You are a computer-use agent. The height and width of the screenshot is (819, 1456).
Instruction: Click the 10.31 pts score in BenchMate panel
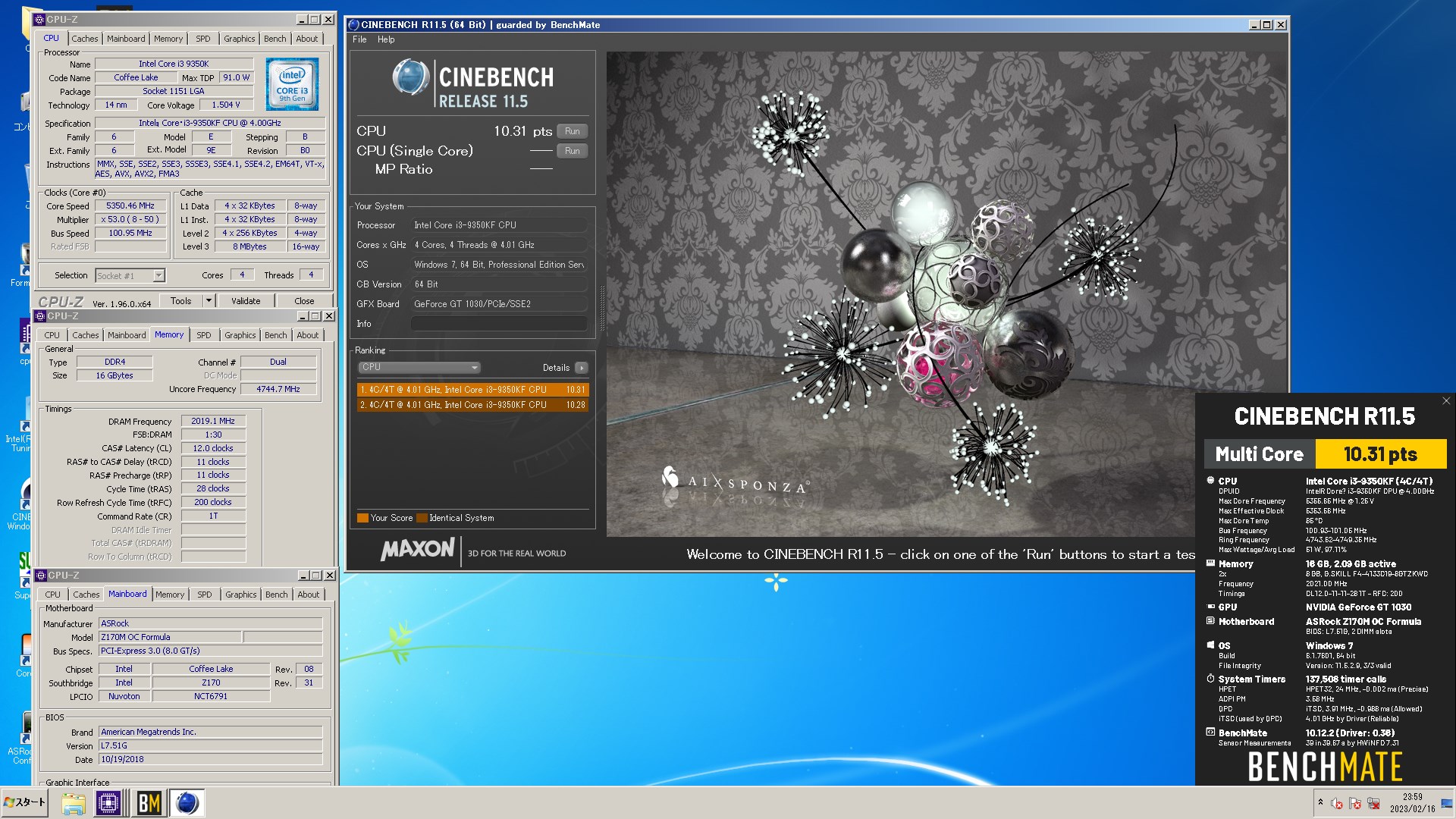click(1380, 454)
